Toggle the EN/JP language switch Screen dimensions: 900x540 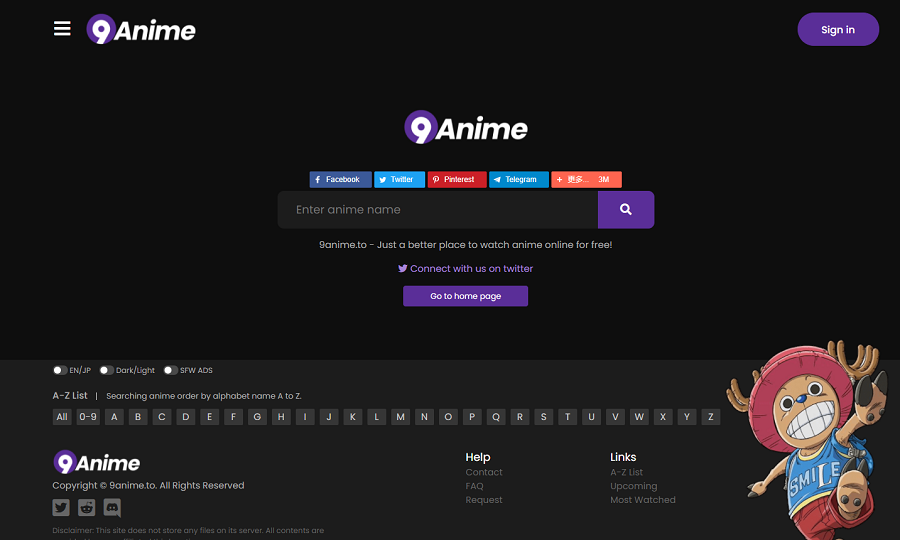[60, 370]
